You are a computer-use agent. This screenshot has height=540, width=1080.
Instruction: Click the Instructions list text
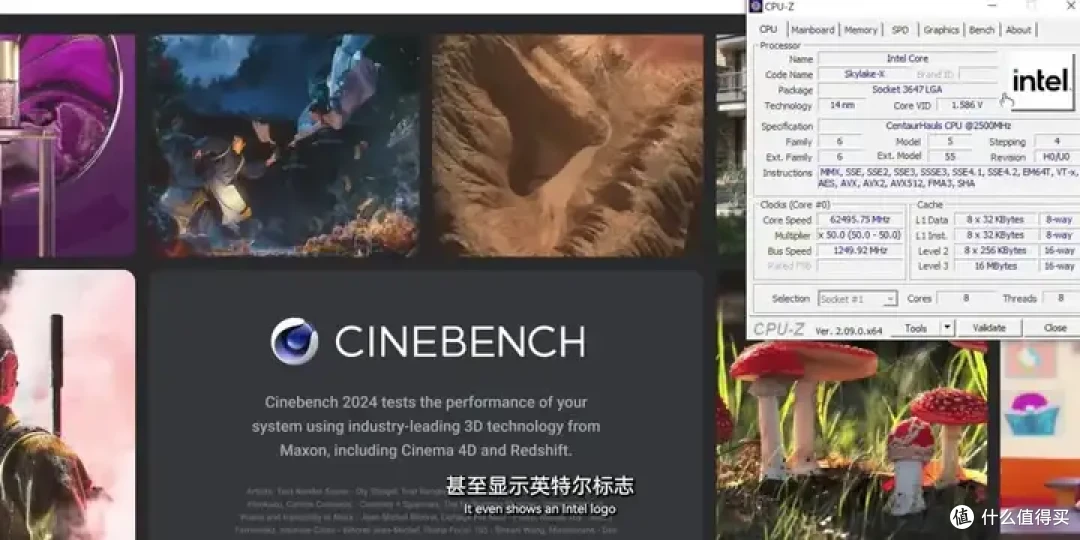click(x=948, y=178)
